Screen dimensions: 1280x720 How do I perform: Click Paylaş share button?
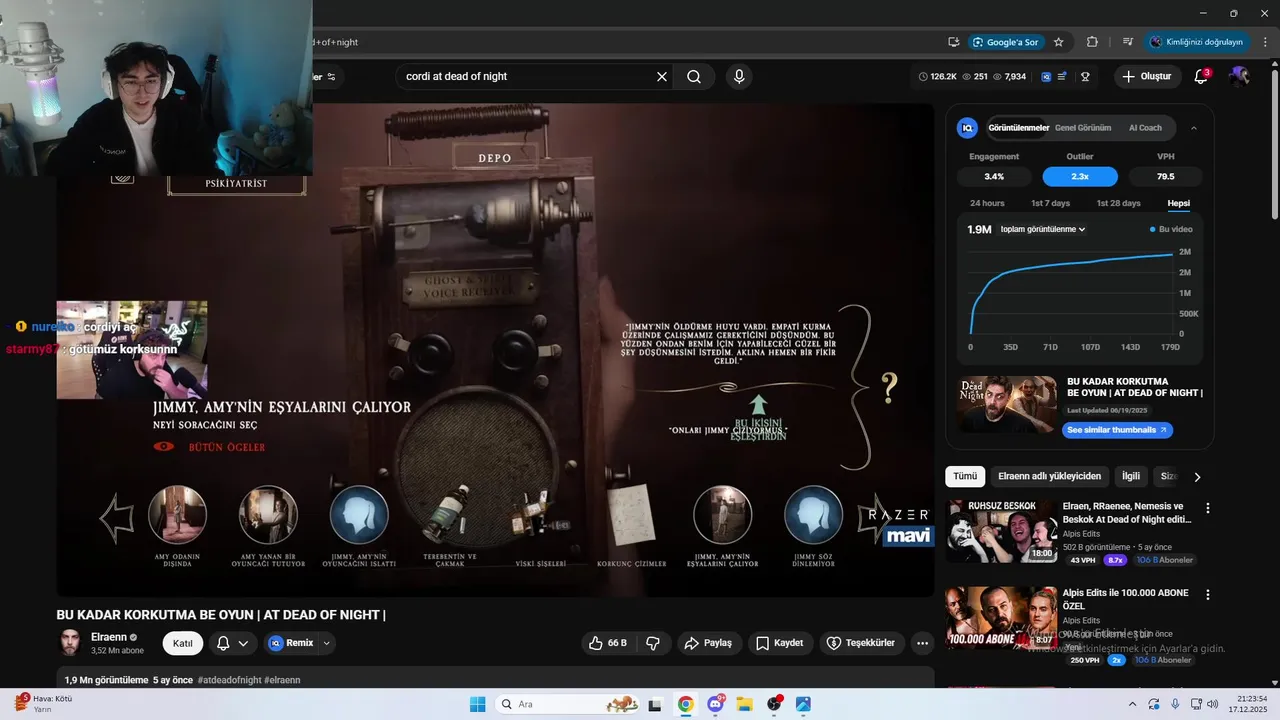click(708, 643)
